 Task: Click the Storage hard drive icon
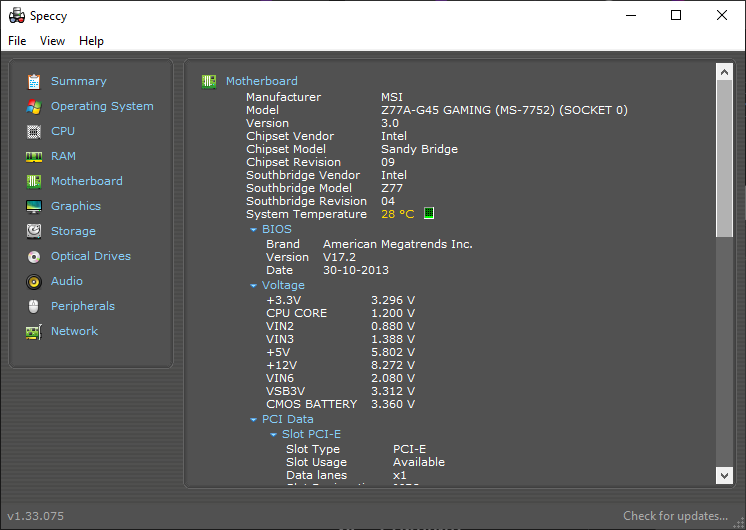[34, 231]
